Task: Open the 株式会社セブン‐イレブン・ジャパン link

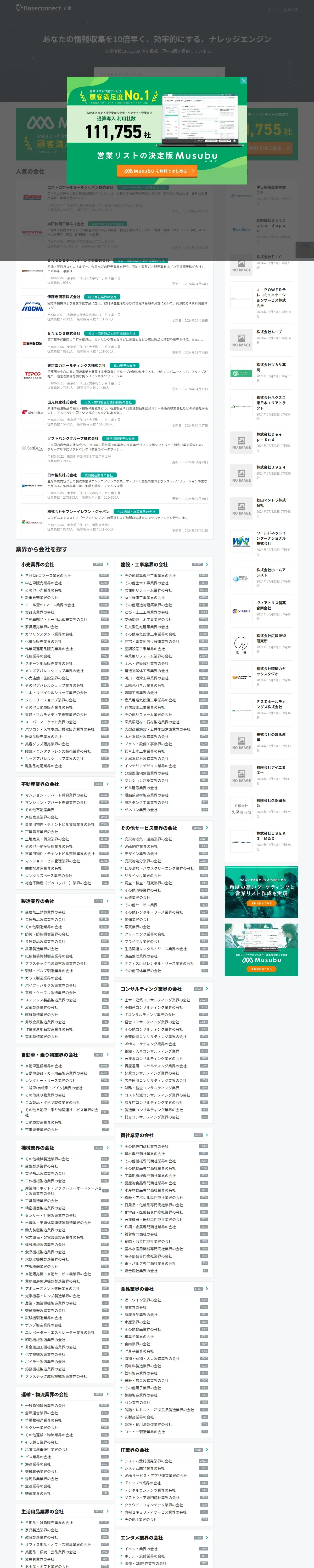Action: pyautogui.click(x=79, y=511)
